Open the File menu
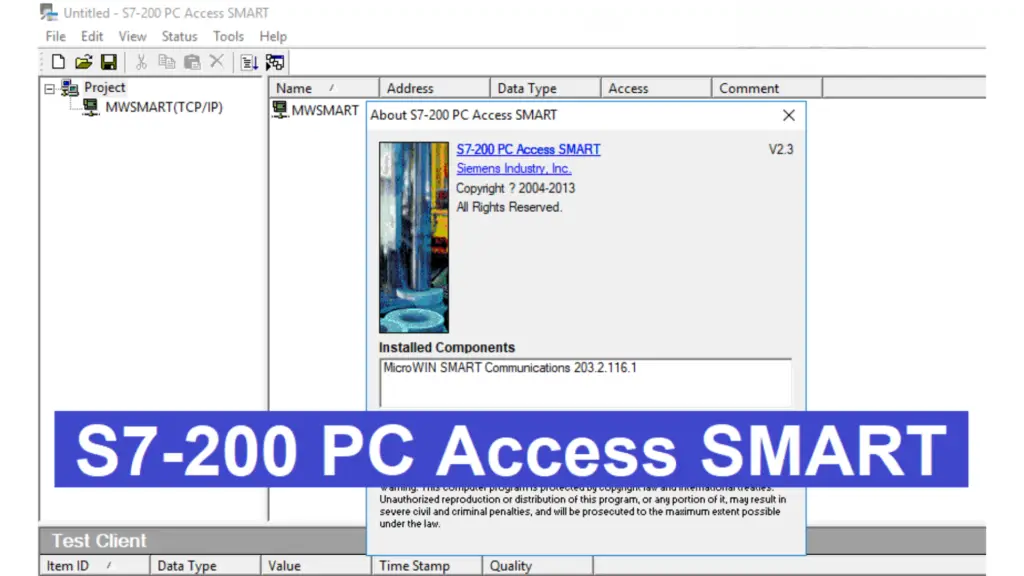Viewport: 1024px width, 576px height. click(x=56, y=36)
